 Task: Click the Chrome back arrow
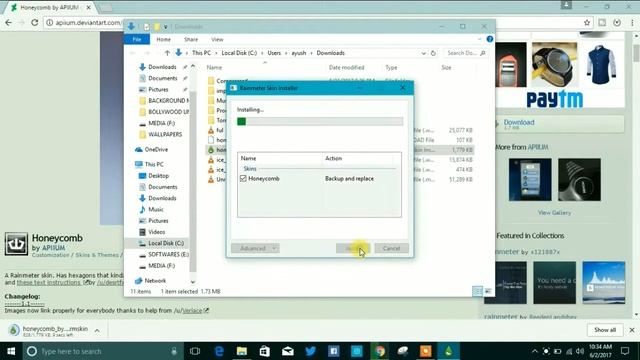point(9,22)
